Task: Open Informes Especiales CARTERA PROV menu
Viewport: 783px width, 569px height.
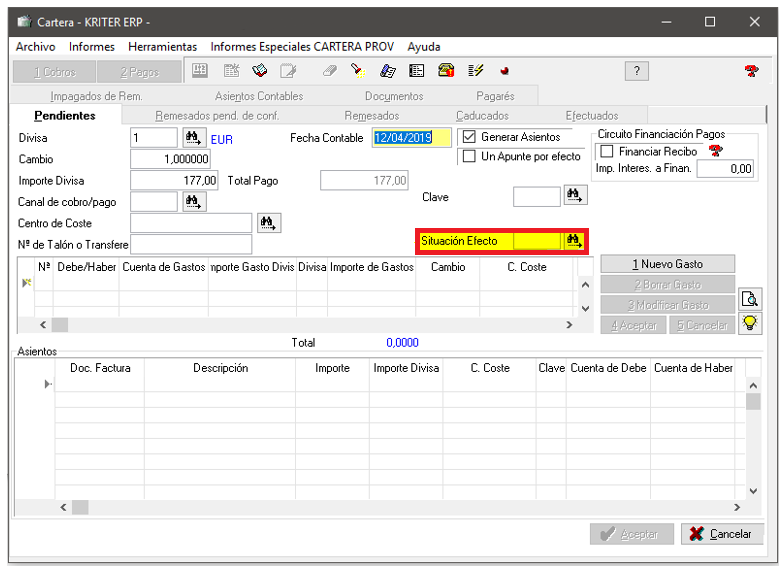Action: pos(302,47)
